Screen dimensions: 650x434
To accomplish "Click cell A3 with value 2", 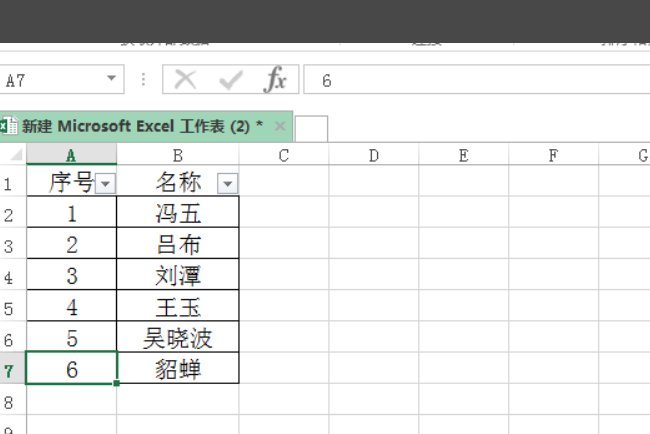I will 71,243.
